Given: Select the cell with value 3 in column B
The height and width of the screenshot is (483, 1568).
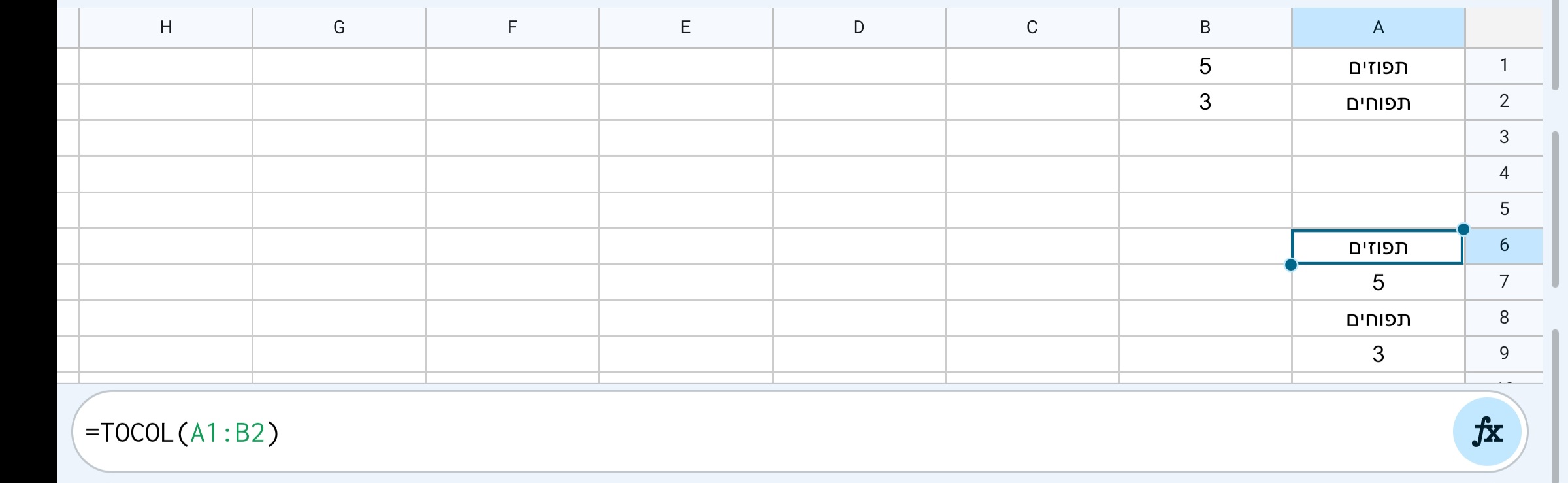Looking at the screenshot, I should click(x=1204, y=101).
